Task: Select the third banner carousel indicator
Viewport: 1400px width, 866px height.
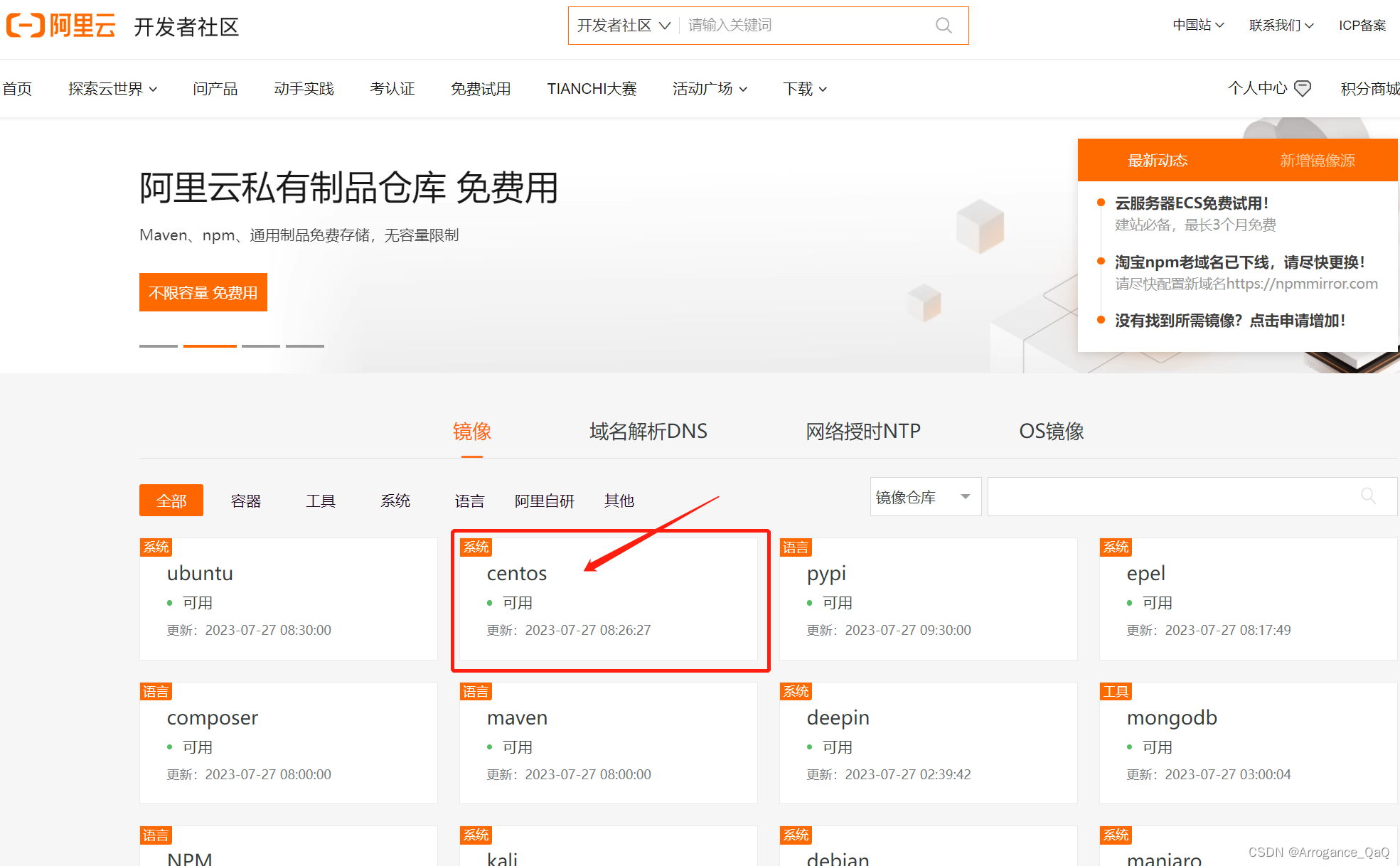Action: point(260,346)
